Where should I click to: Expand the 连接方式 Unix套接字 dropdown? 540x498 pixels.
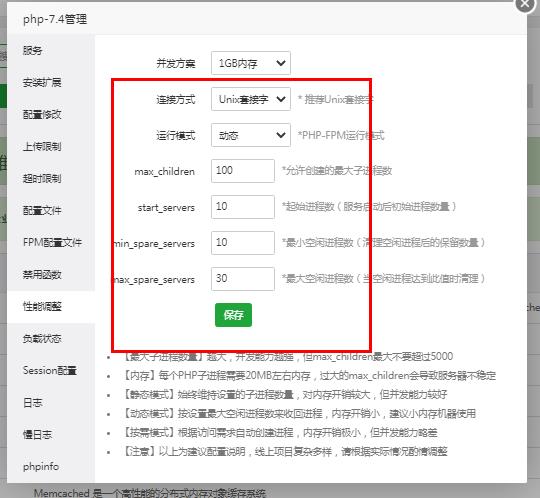pyautogui.click(x=251, y=99)
